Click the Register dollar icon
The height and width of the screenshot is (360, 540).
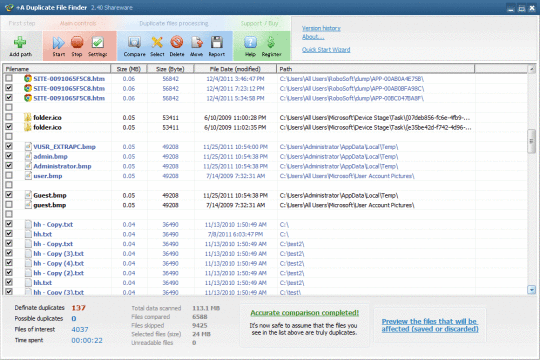[x=271, y=42]
